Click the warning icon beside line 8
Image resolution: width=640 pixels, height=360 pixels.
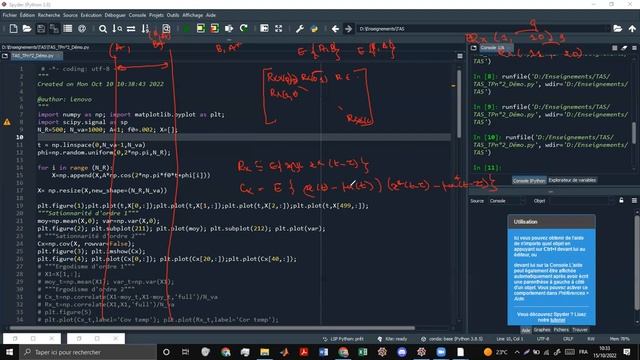point(7,122)
